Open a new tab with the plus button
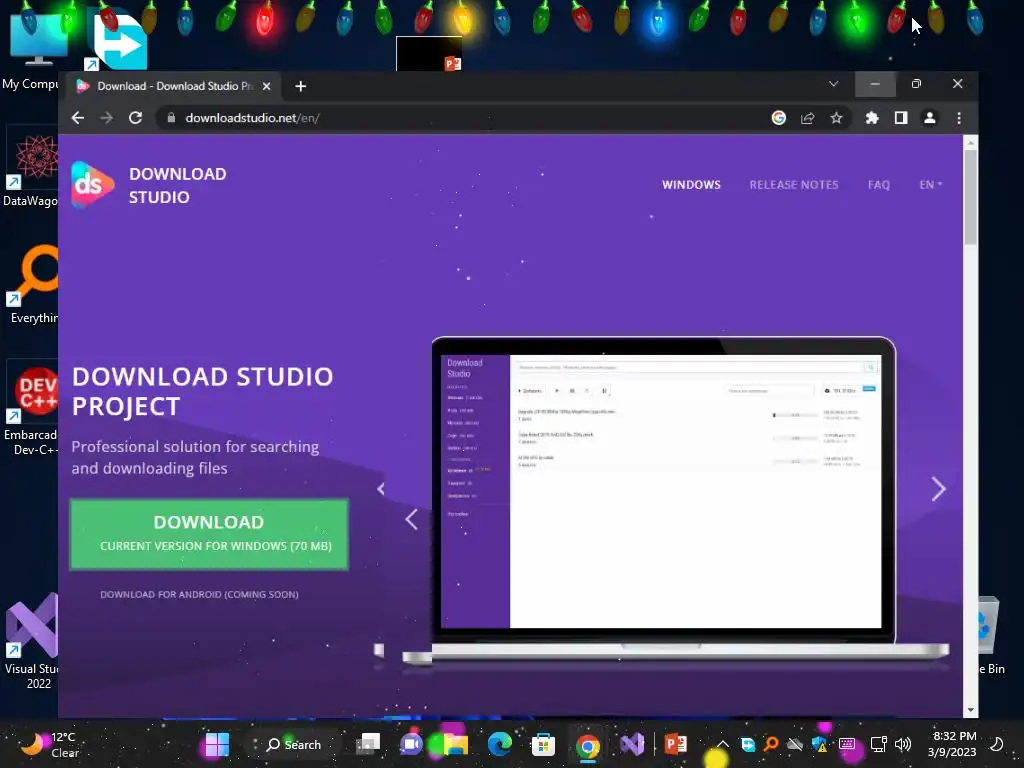The width and height of the screenshot is (1024, 768). (300, 86)
